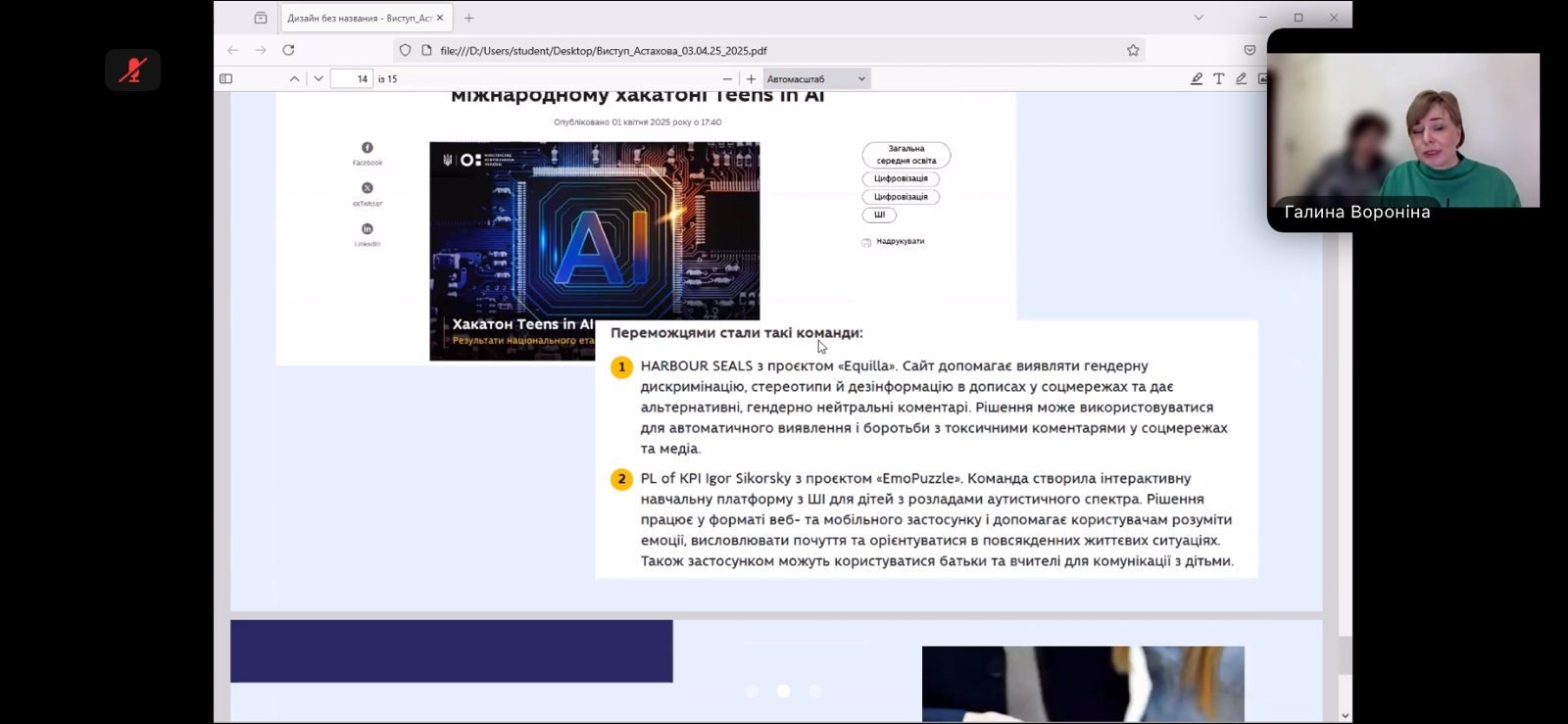
Task: Select the Дизайн без названия tab
Action: pyautogui.click(x=359, y=18)
